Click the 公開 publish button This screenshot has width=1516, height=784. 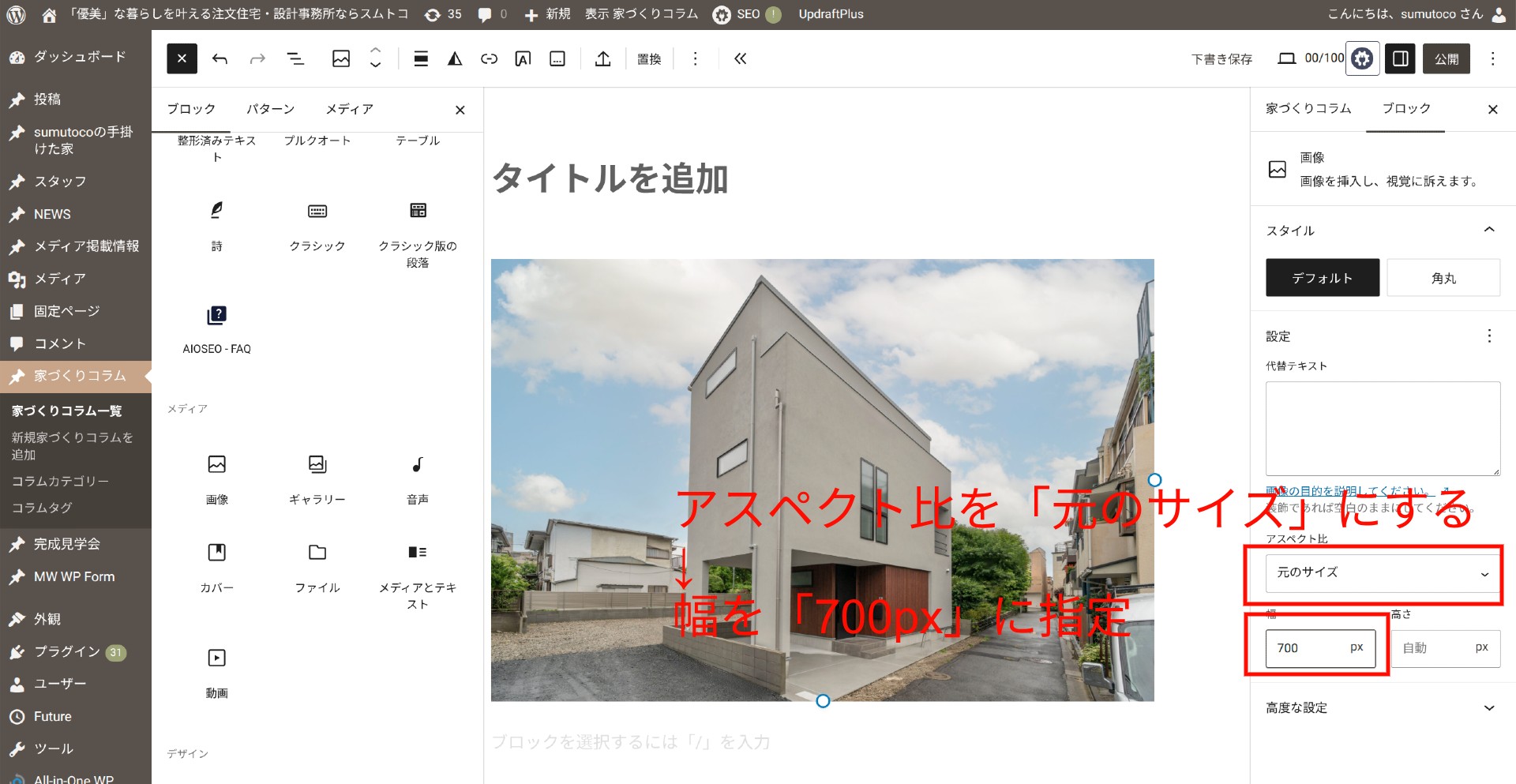(x=1446, y=58)
